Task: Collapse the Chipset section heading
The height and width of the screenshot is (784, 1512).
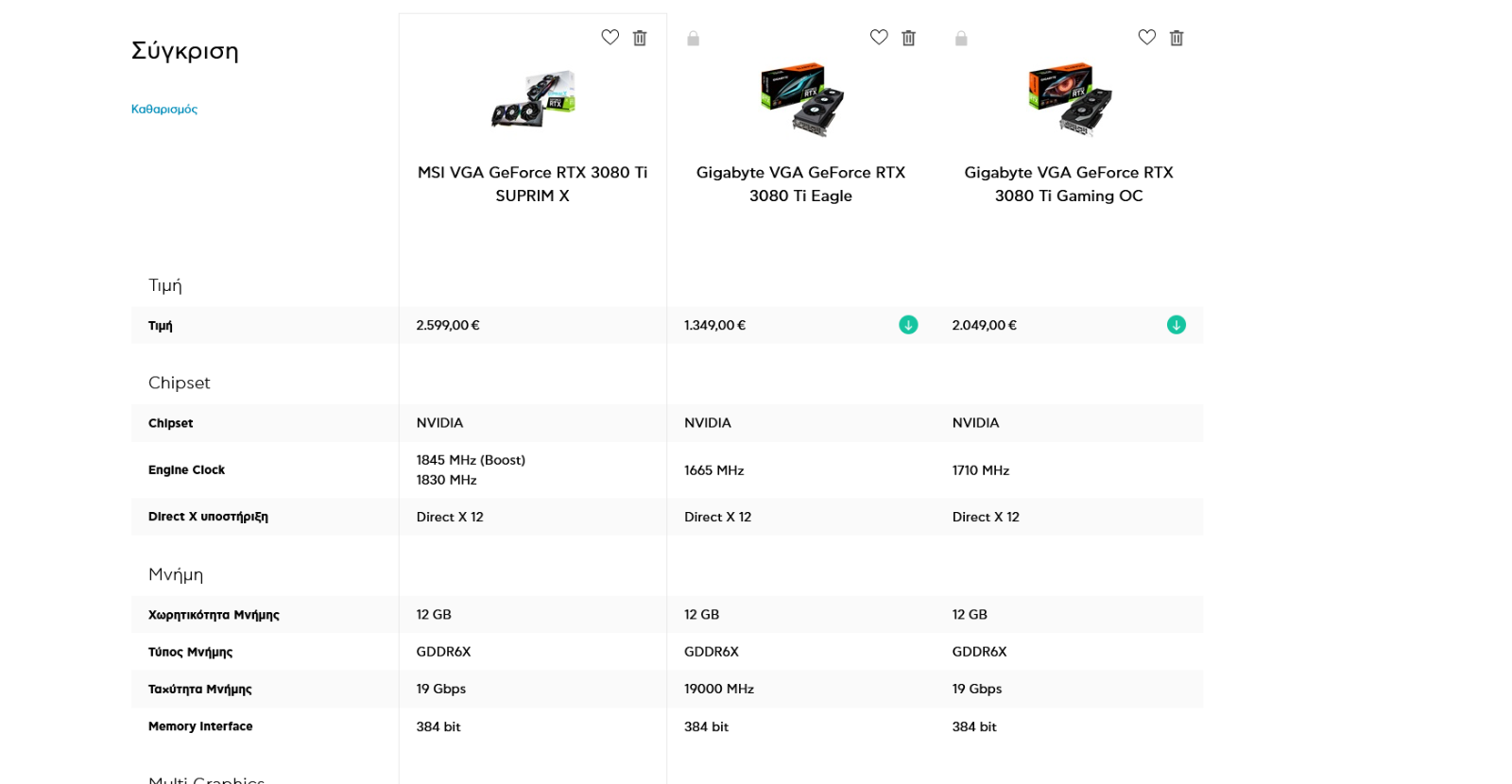Action: click(x=180, y=383)
